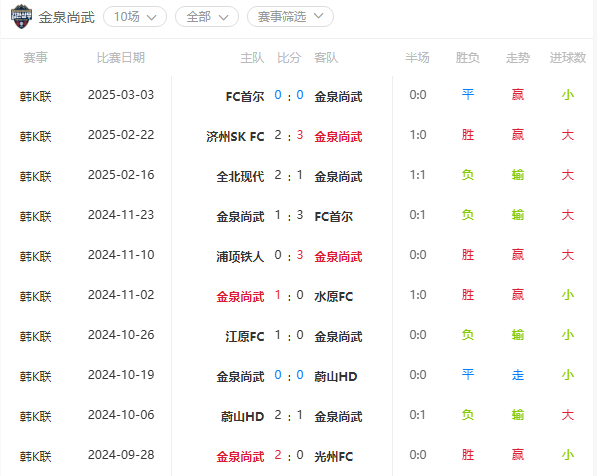597x476 pixels.
Task: Select the 进球数 column header
Action: coord(568,58)
